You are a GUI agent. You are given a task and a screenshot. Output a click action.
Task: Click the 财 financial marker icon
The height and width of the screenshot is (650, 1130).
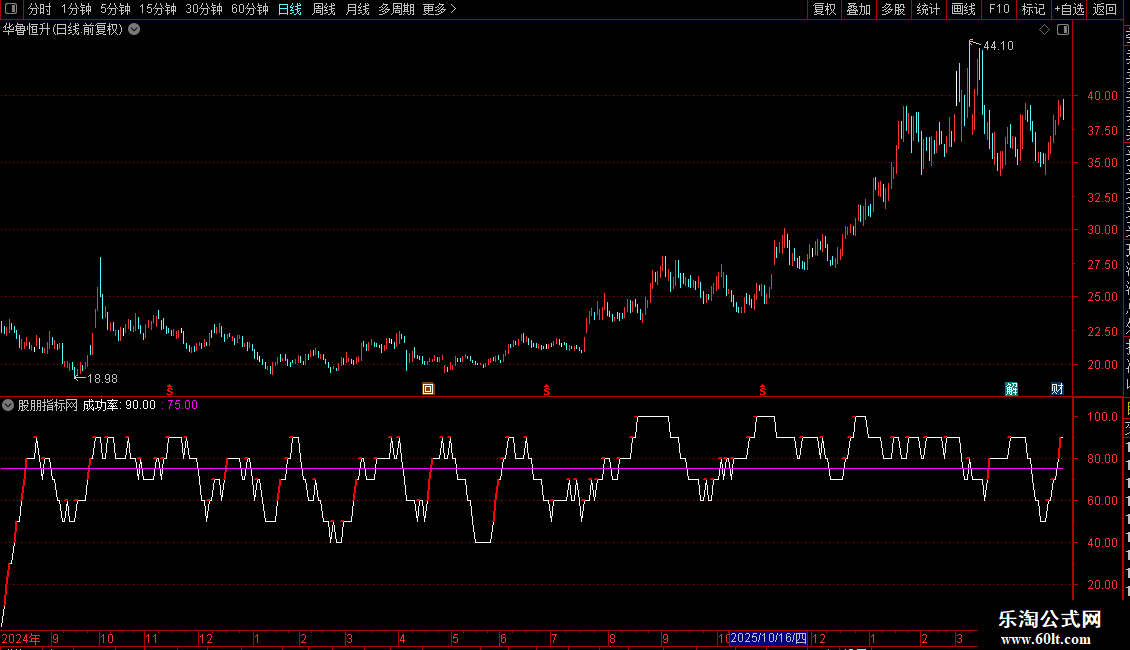click(1057, 389)
